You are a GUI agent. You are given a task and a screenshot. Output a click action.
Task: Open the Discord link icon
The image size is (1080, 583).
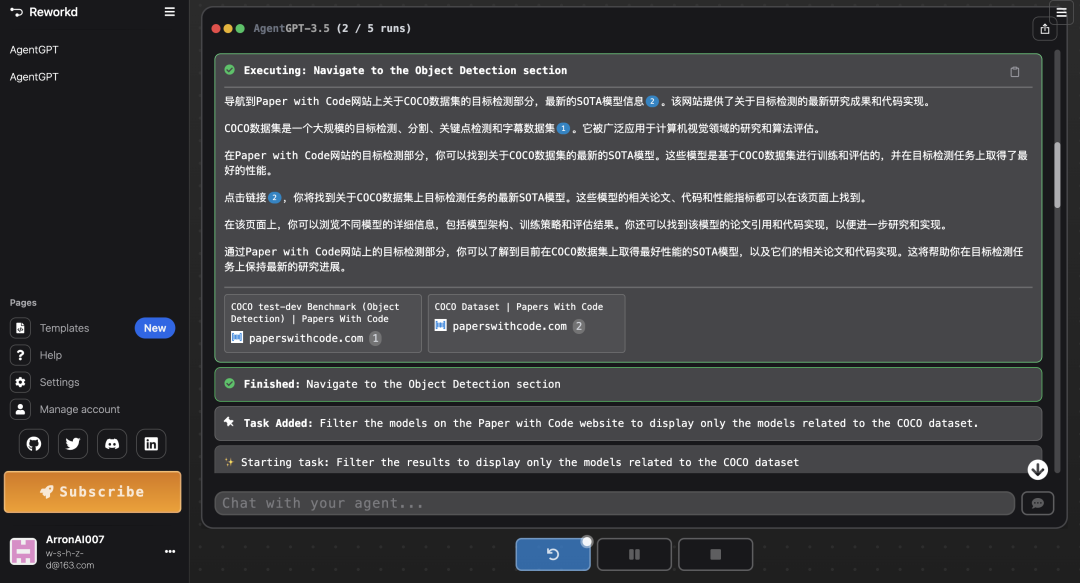[112, 444]
